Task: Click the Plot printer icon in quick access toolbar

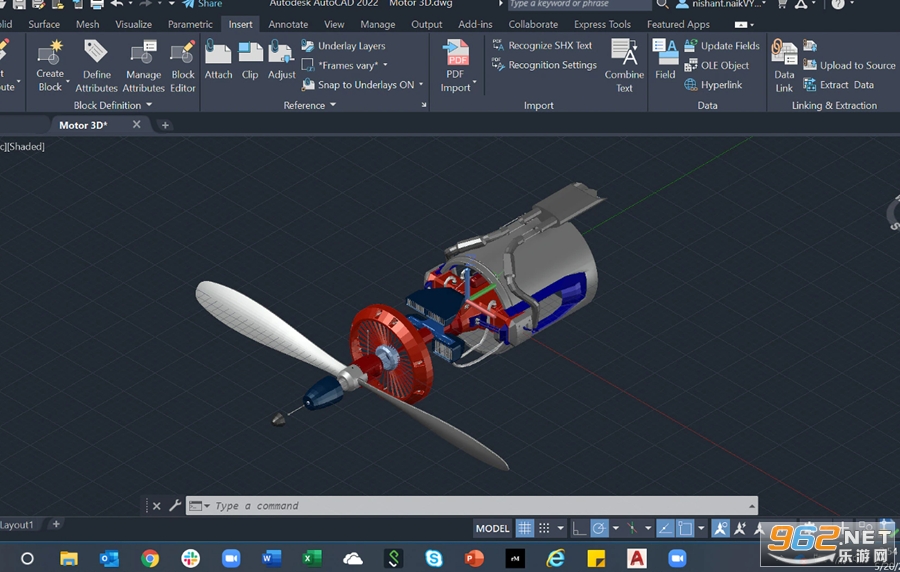Action: pos(97,4)
